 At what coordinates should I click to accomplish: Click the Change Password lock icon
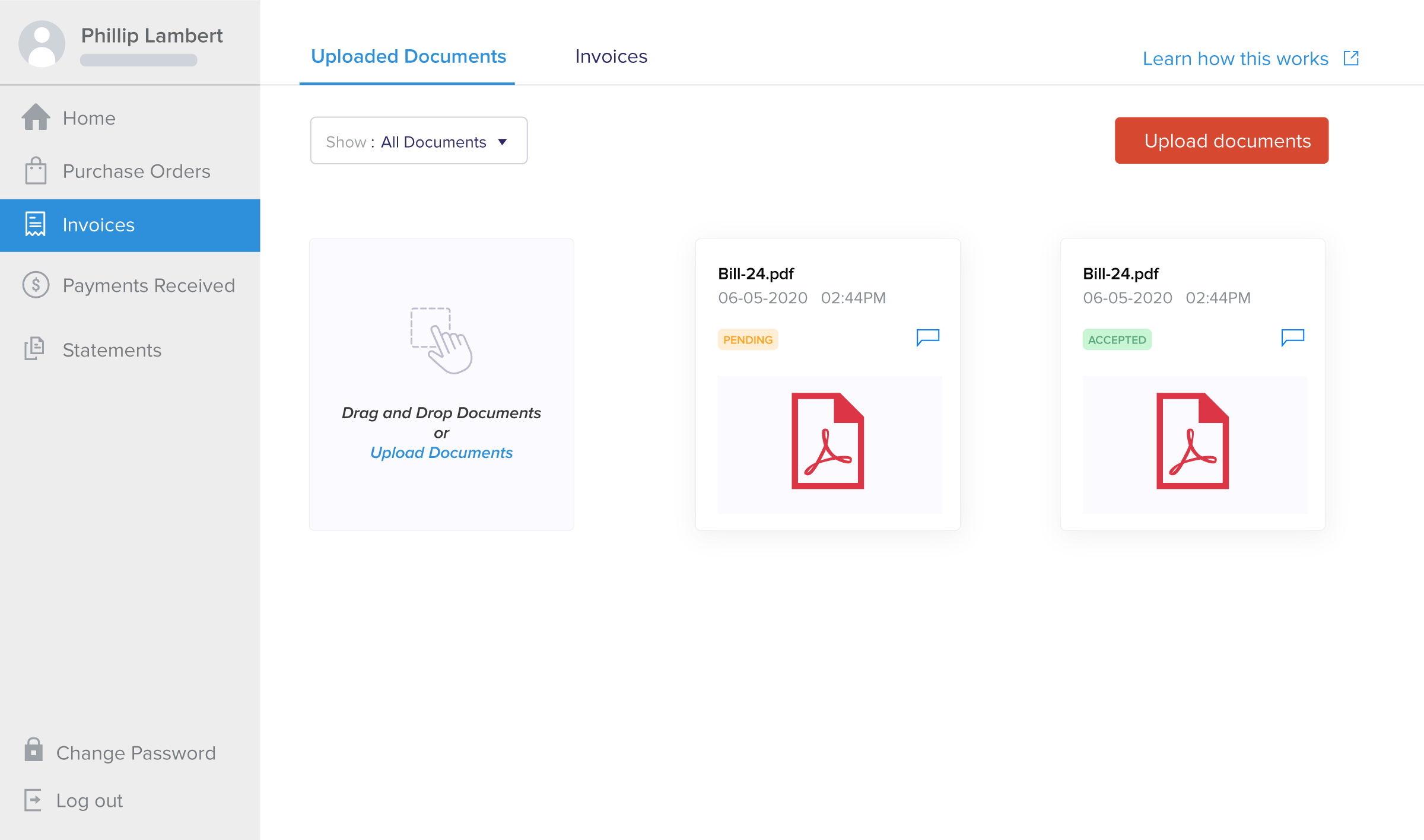34,751
